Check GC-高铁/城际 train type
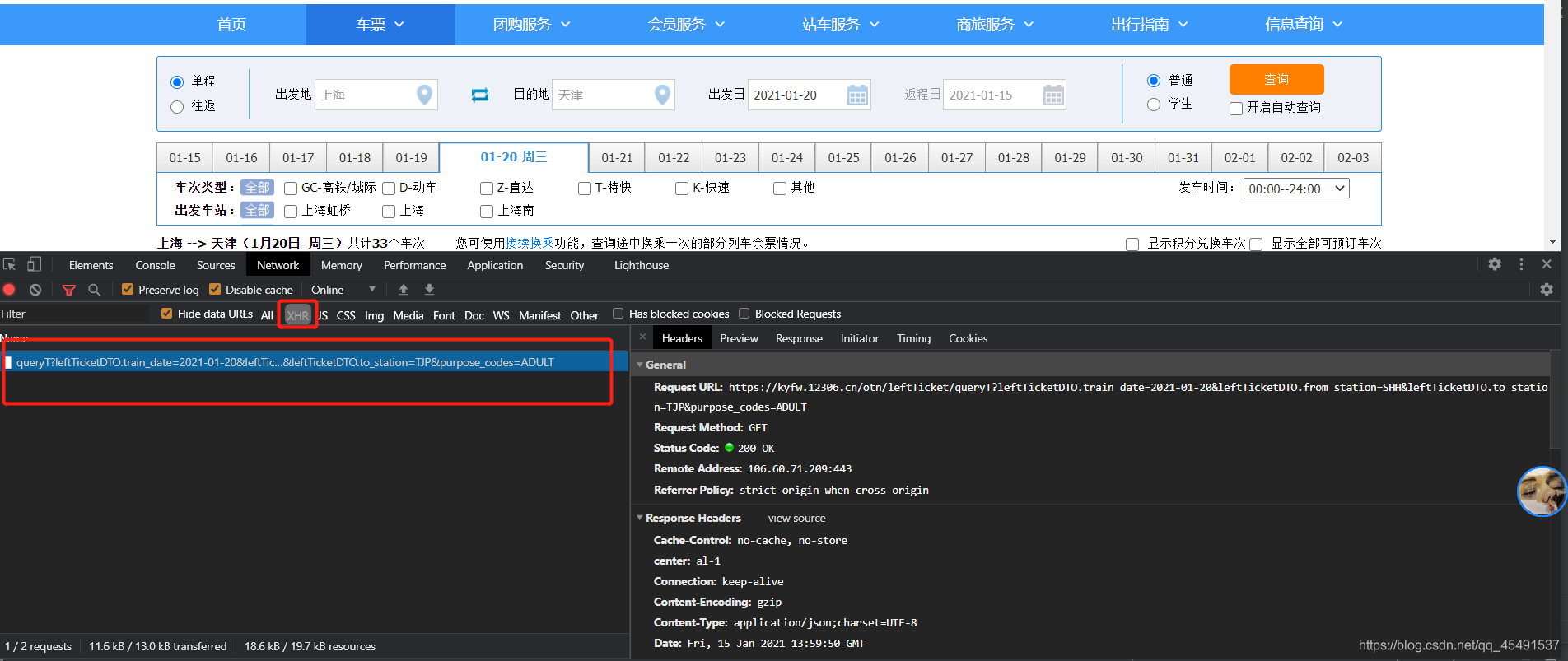 [x=291, y=189]
